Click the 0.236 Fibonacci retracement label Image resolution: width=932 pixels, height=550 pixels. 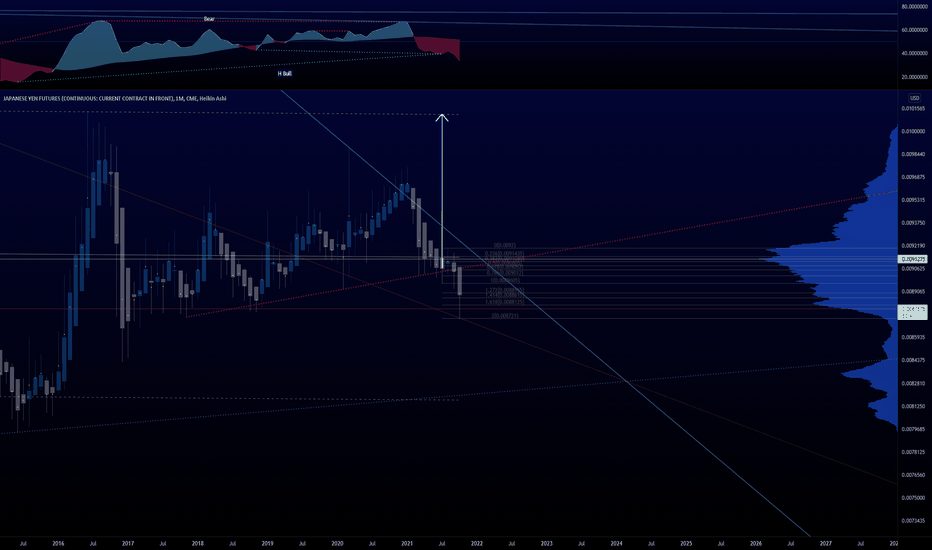coord(505,253)
